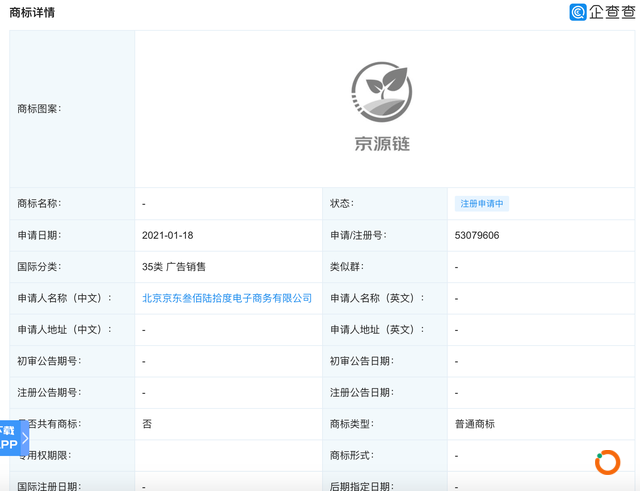Select registration number 53079606
The height and width of the screenshot is (491, 640).
477,236
